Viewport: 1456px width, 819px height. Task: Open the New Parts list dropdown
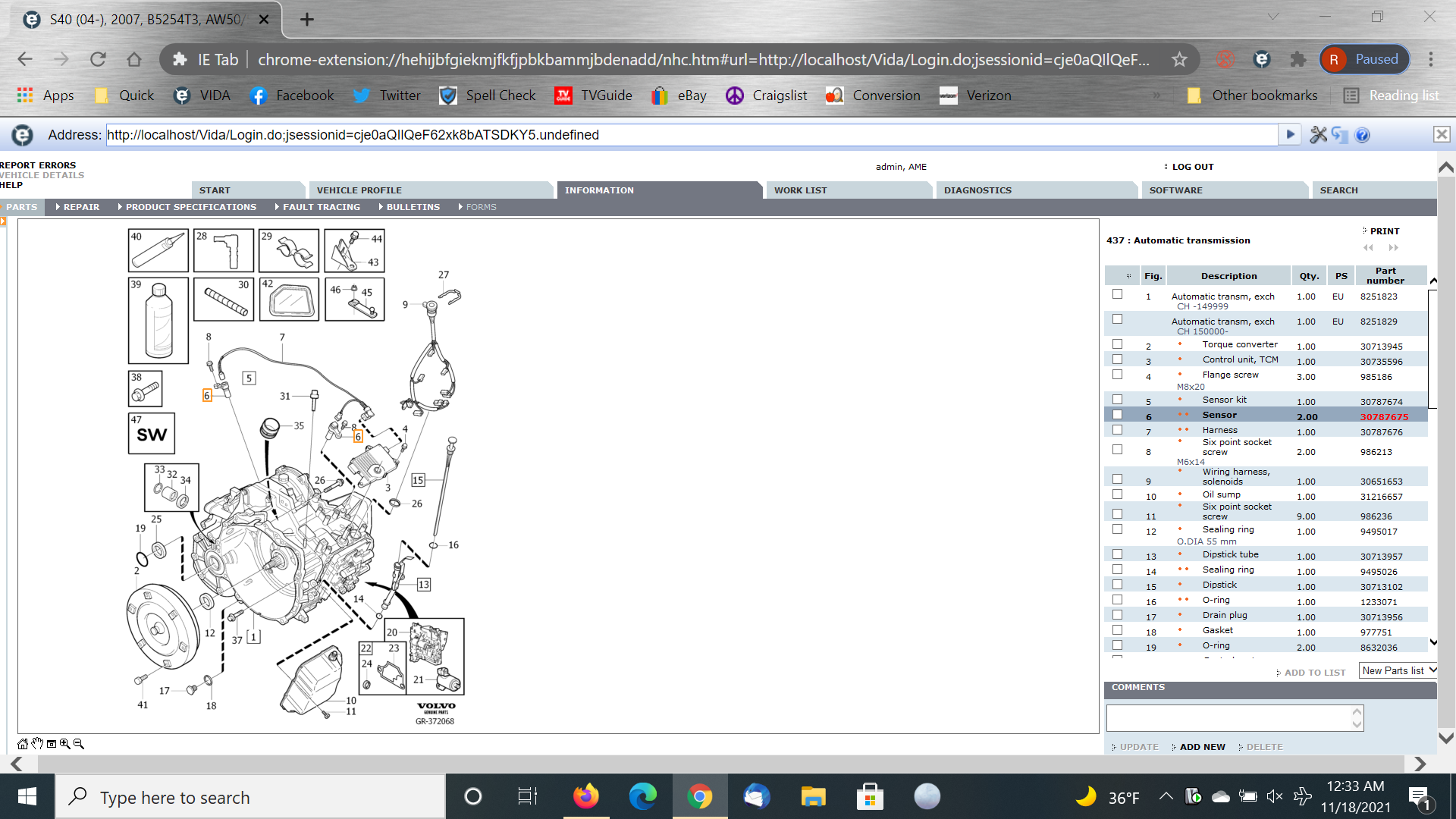click(x=1398, y=670)
